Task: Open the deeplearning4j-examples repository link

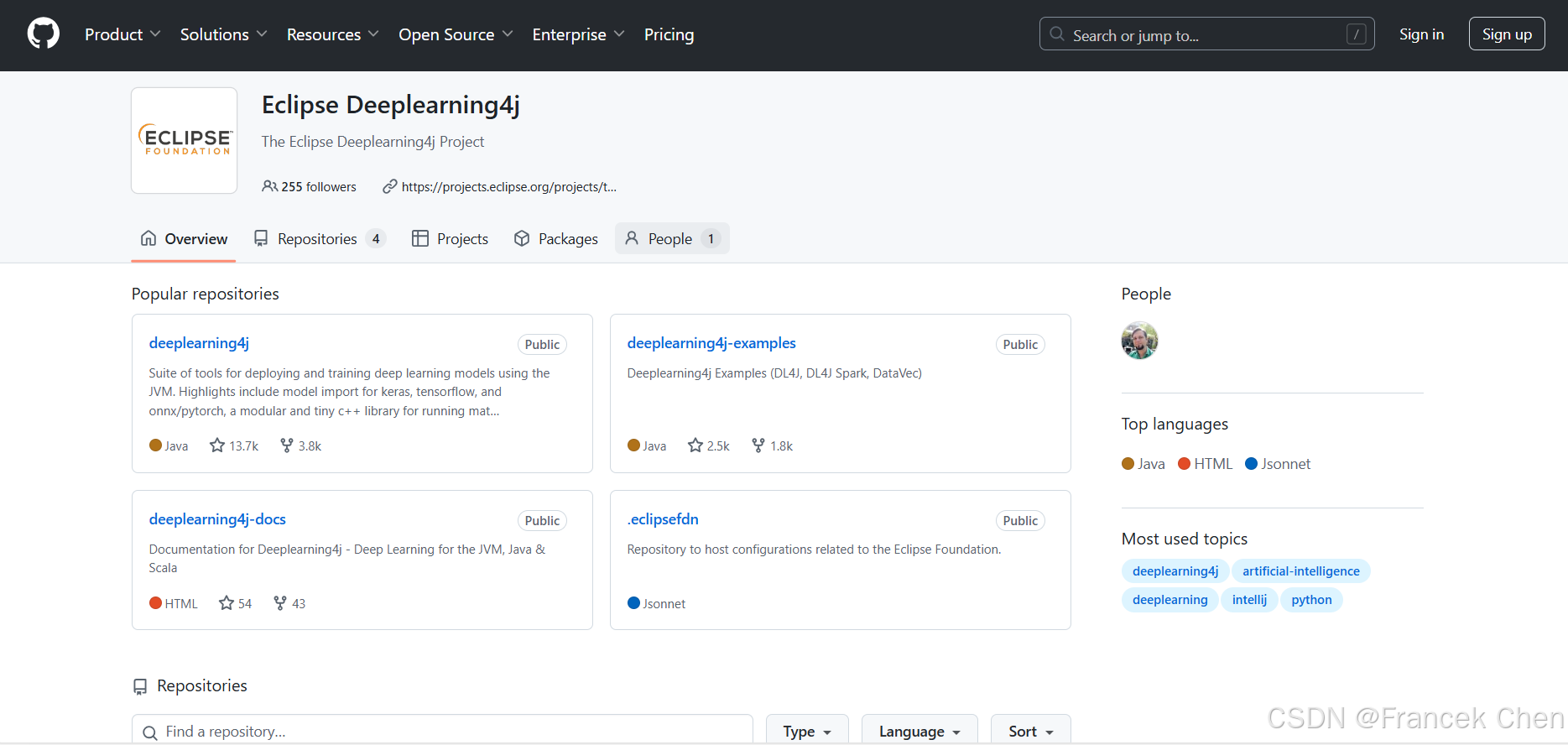Action: [x=711, y=343]
